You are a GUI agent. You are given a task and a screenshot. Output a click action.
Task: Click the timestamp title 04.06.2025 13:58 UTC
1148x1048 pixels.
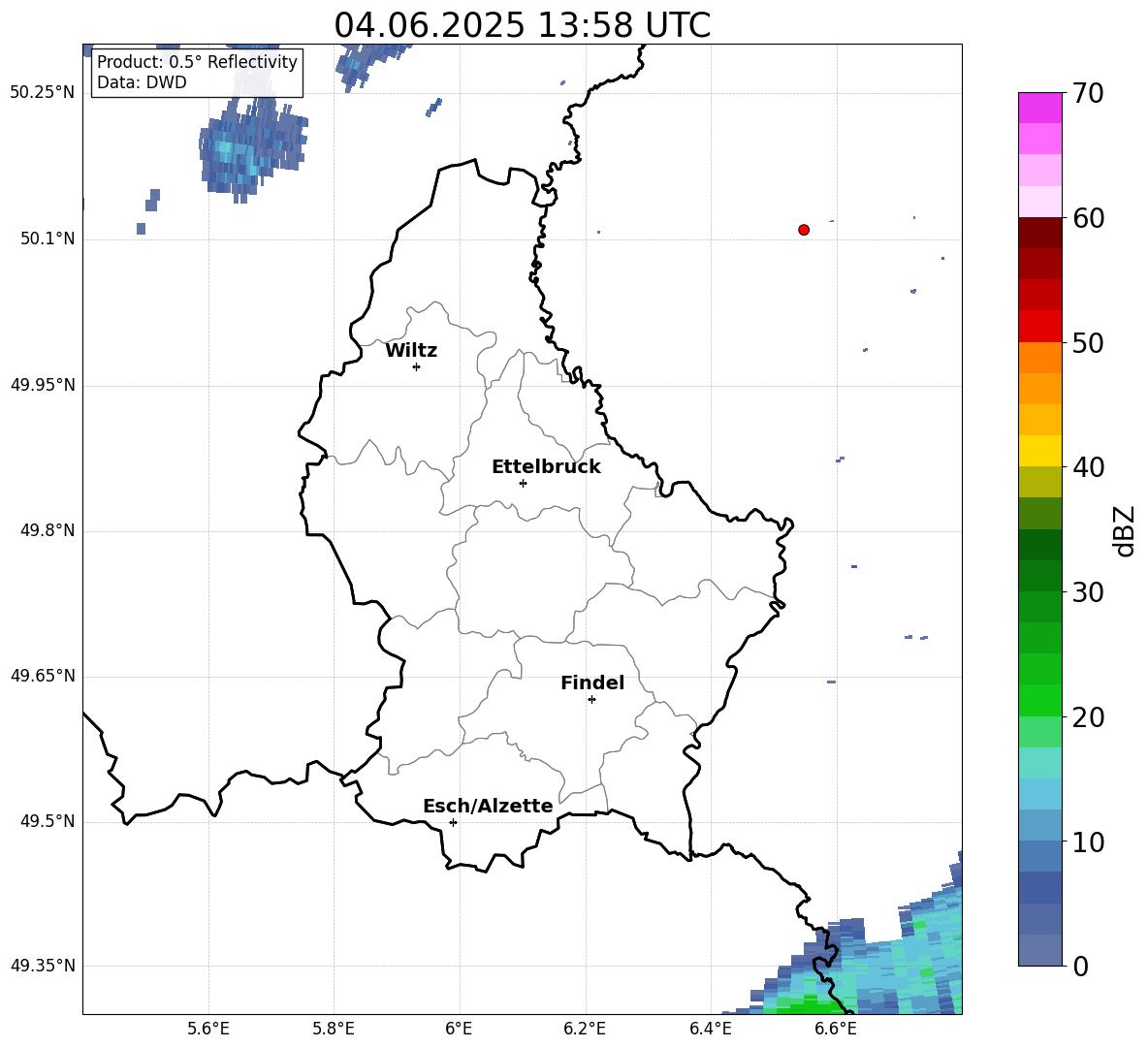pyautogui.click(x=522, y=25)
